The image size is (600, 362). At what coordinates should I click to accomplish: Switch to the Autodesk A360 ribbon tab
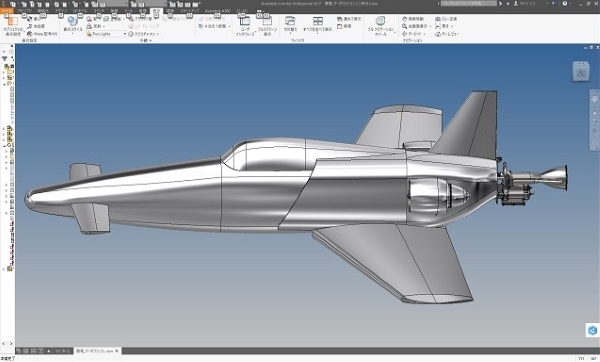coord(217,11)
